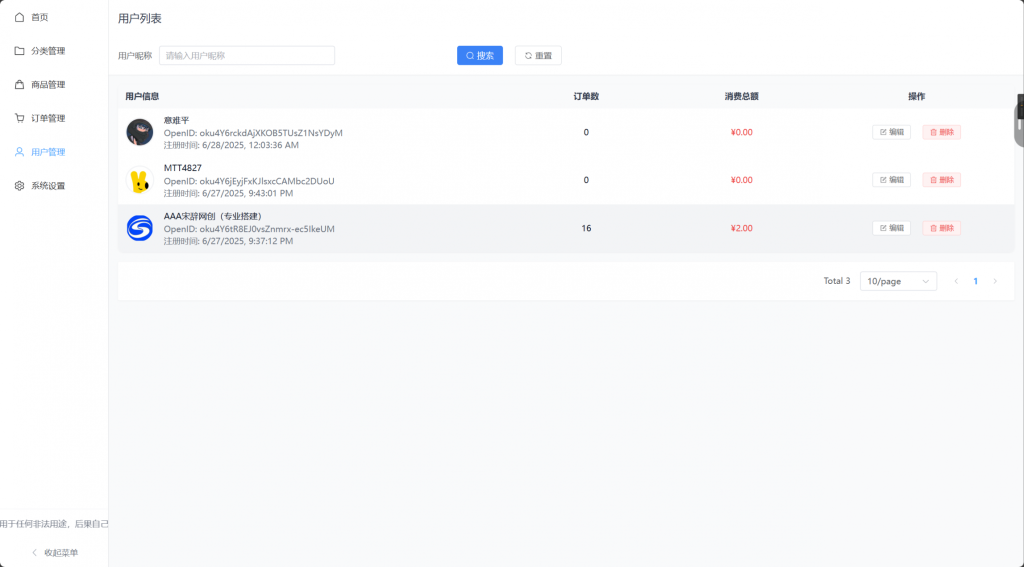Click the right edge scrollbar handle
1024x567 pixels.
1019,120
